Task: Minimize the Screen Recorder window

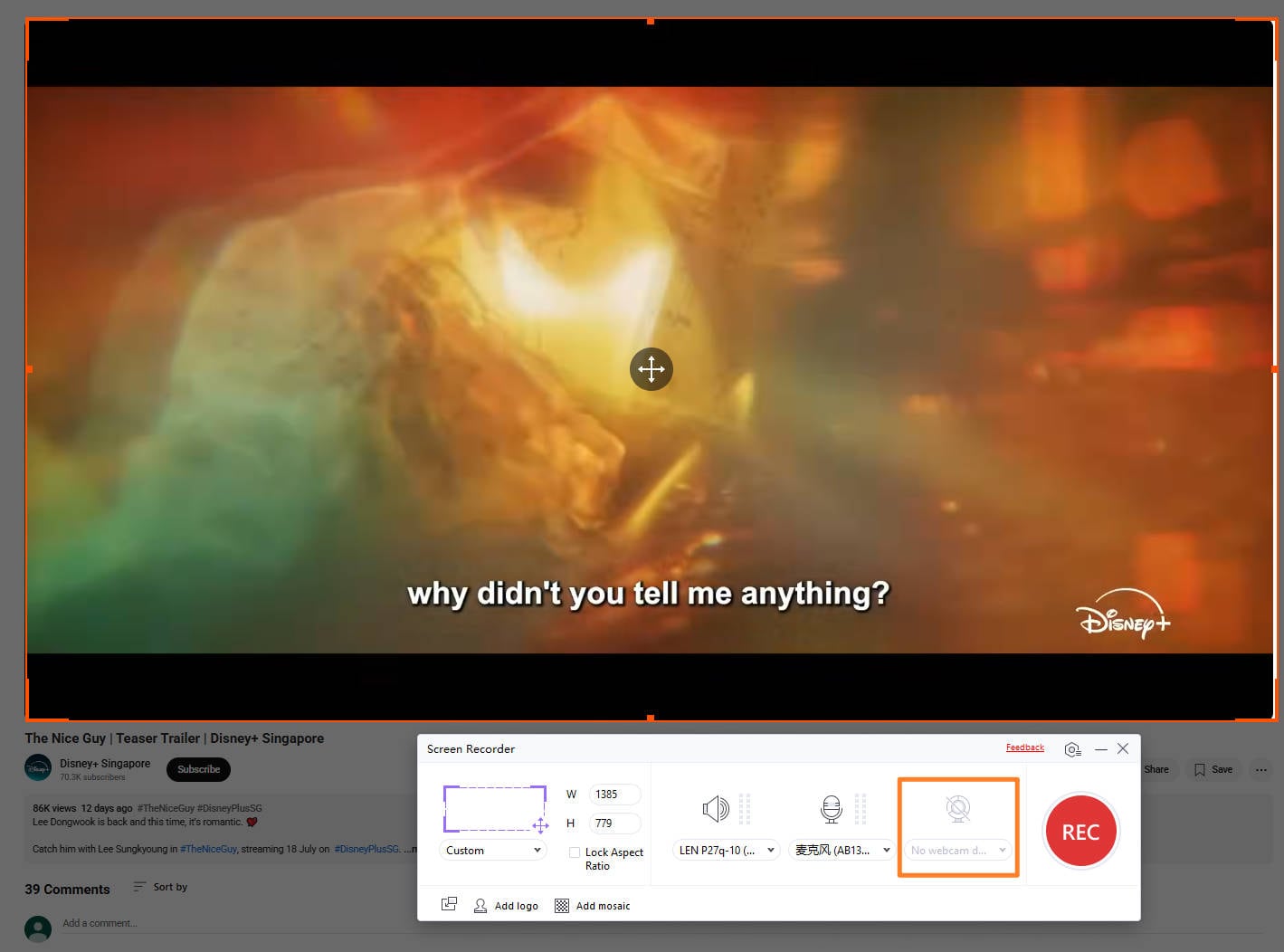Action: click(1101, 749)
